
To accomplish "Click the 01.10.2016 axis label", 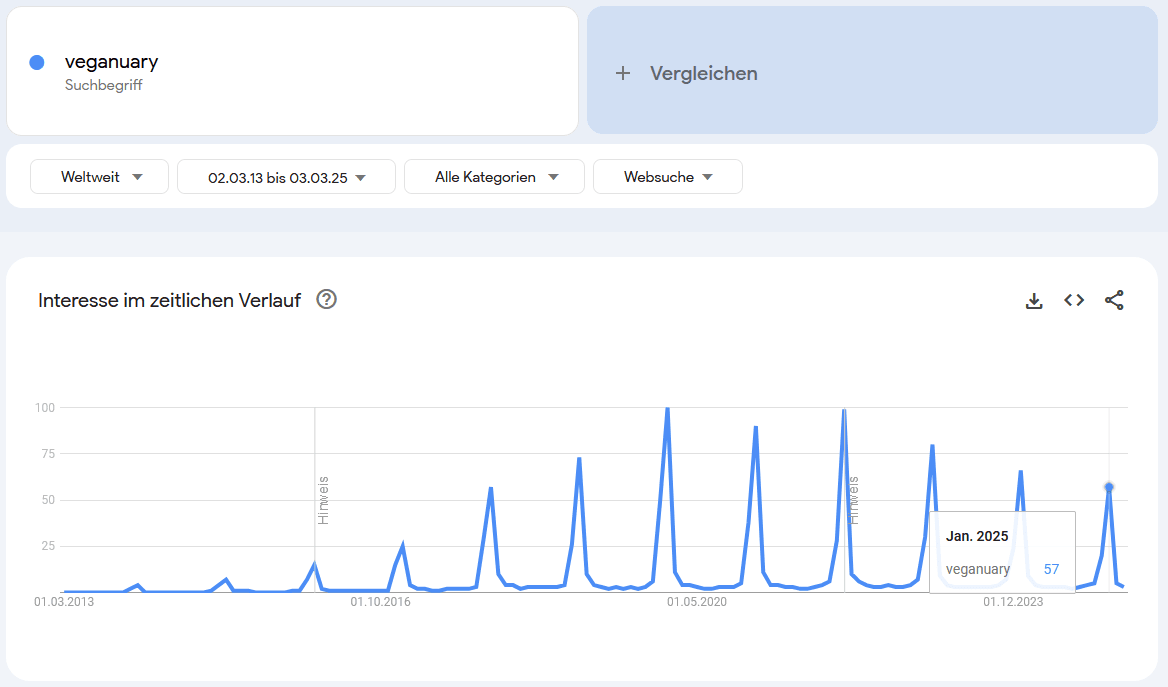I will click(380, 602).
